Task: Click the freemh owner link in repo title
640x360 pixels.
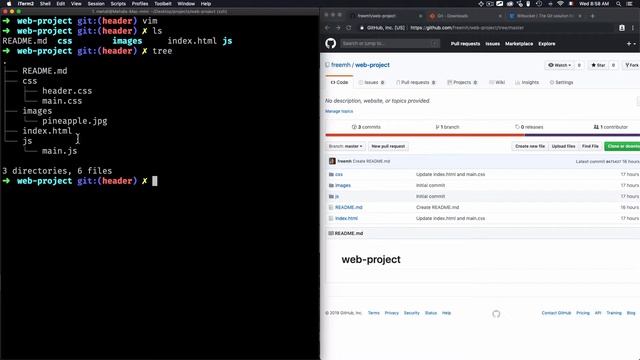Action: tap(341, 65)
